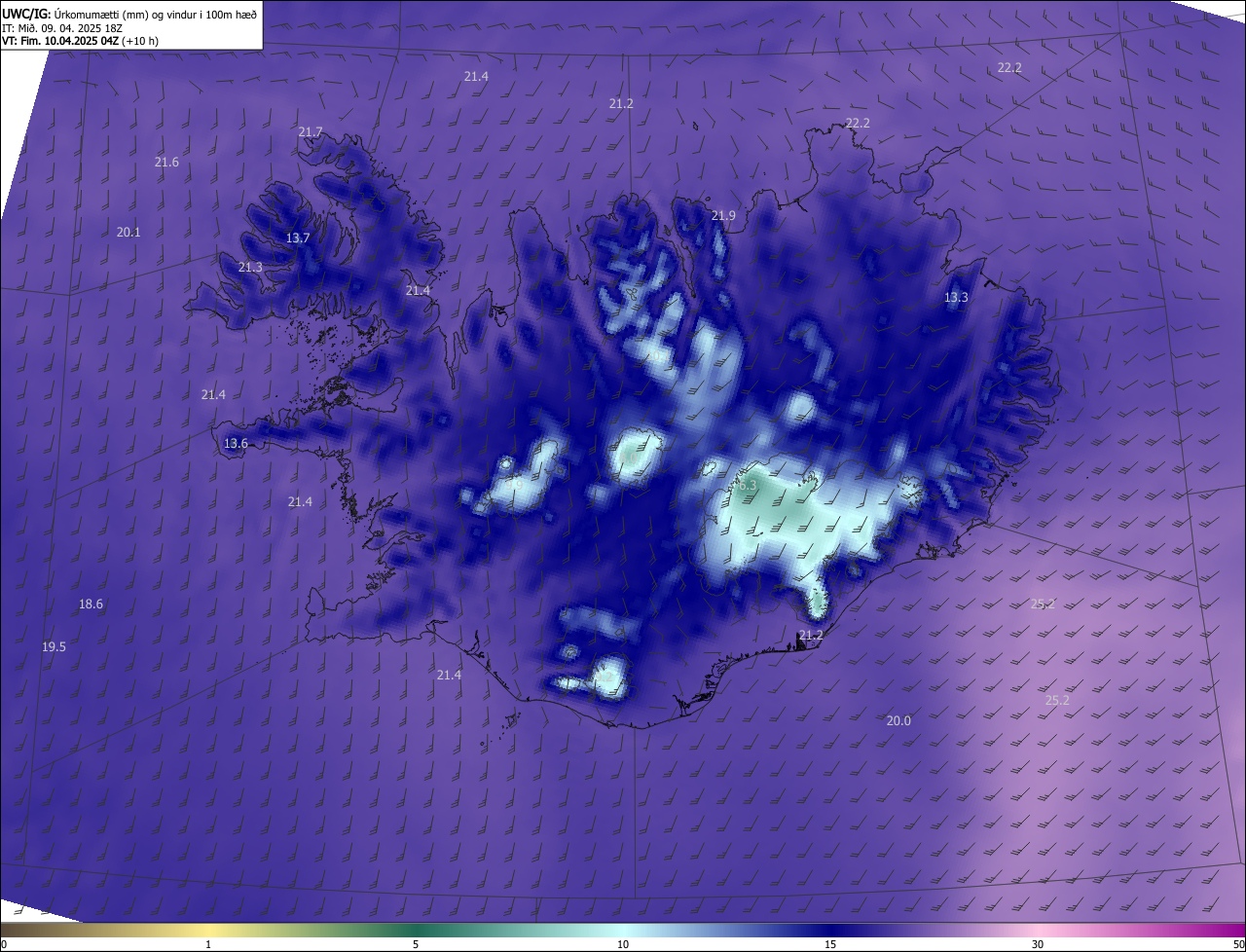Select the valid time line 'VT: Fim. 10.04.2025 04Z'
The image size is (1246, 952).
(x=60, y=41)
